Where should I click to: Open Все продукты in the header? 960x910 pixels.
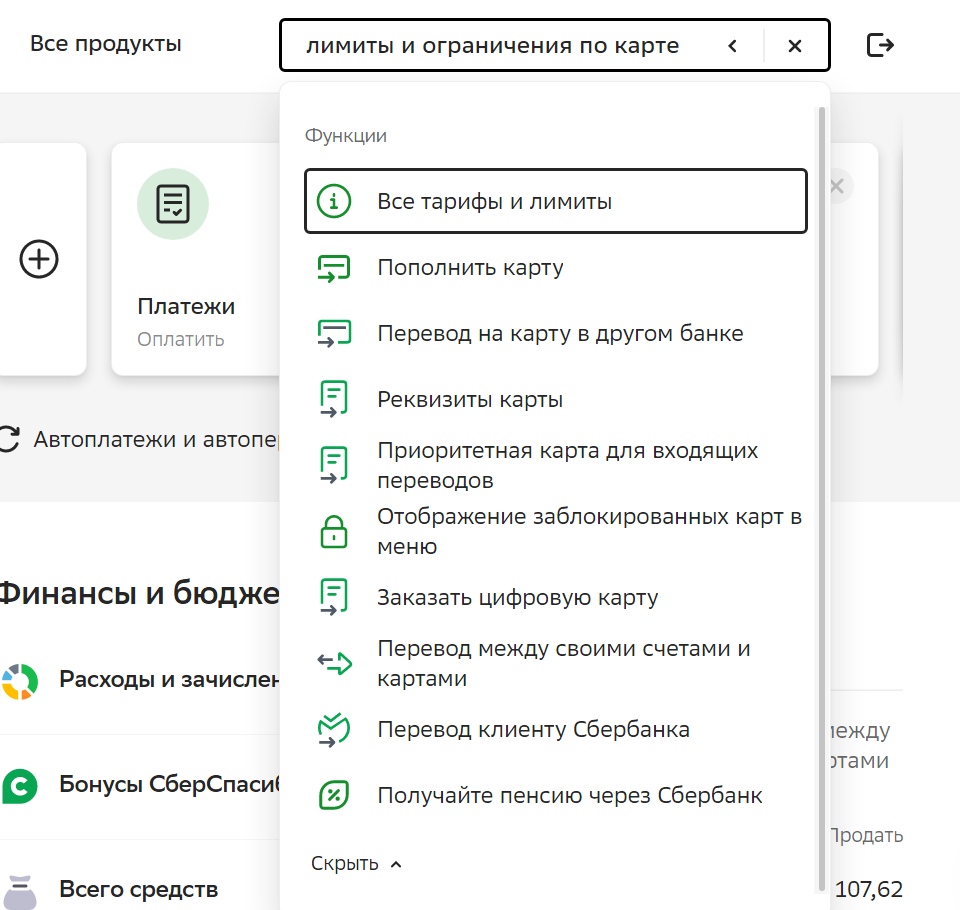tap(106, 44)
